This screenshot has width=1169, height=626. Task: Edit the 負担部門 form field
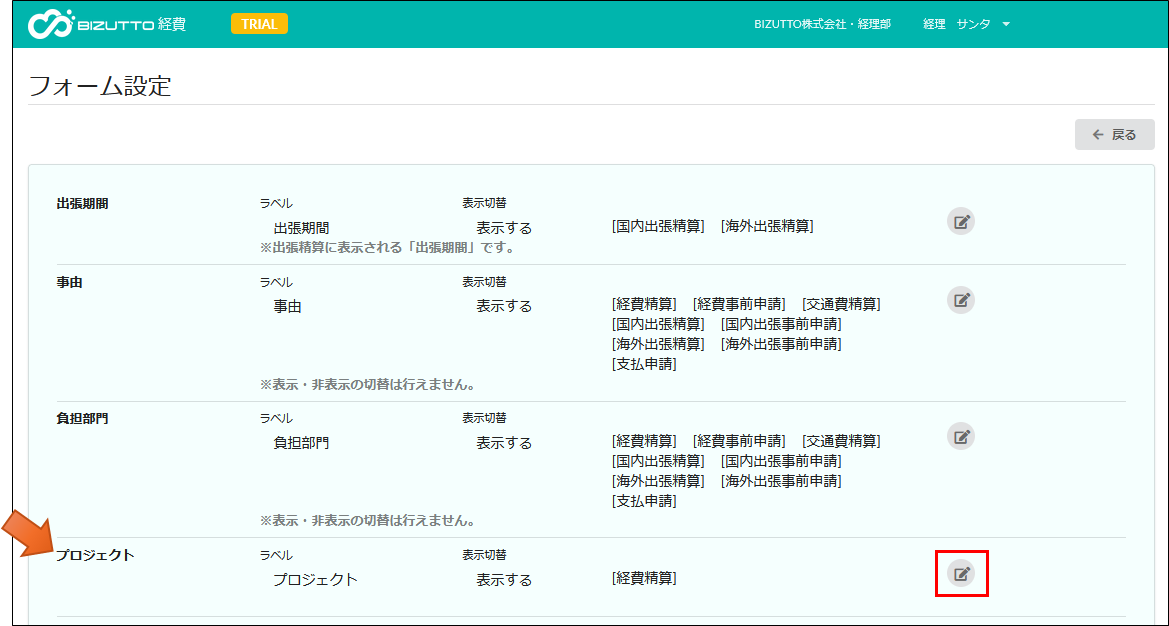[x=960, y=437]
